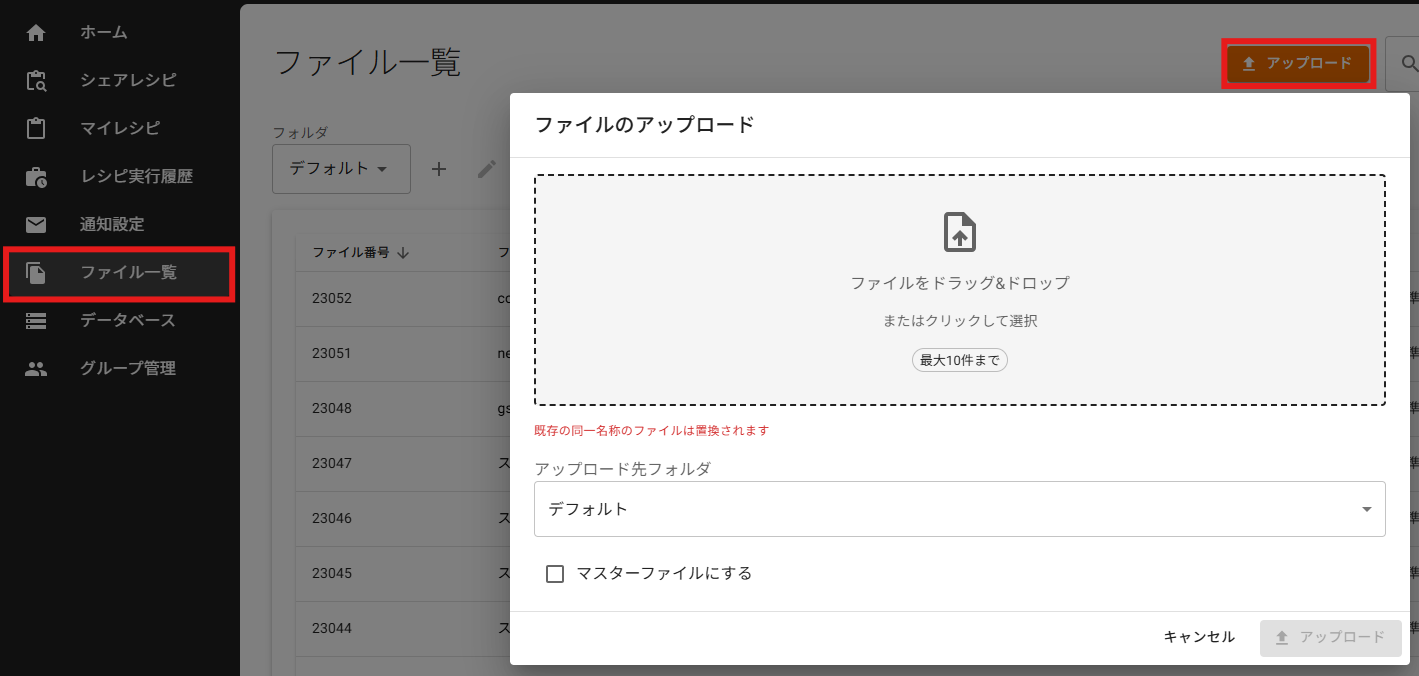
Task: Sort by ファイル番号 column arrow
Action: click(x=403, y=253)
